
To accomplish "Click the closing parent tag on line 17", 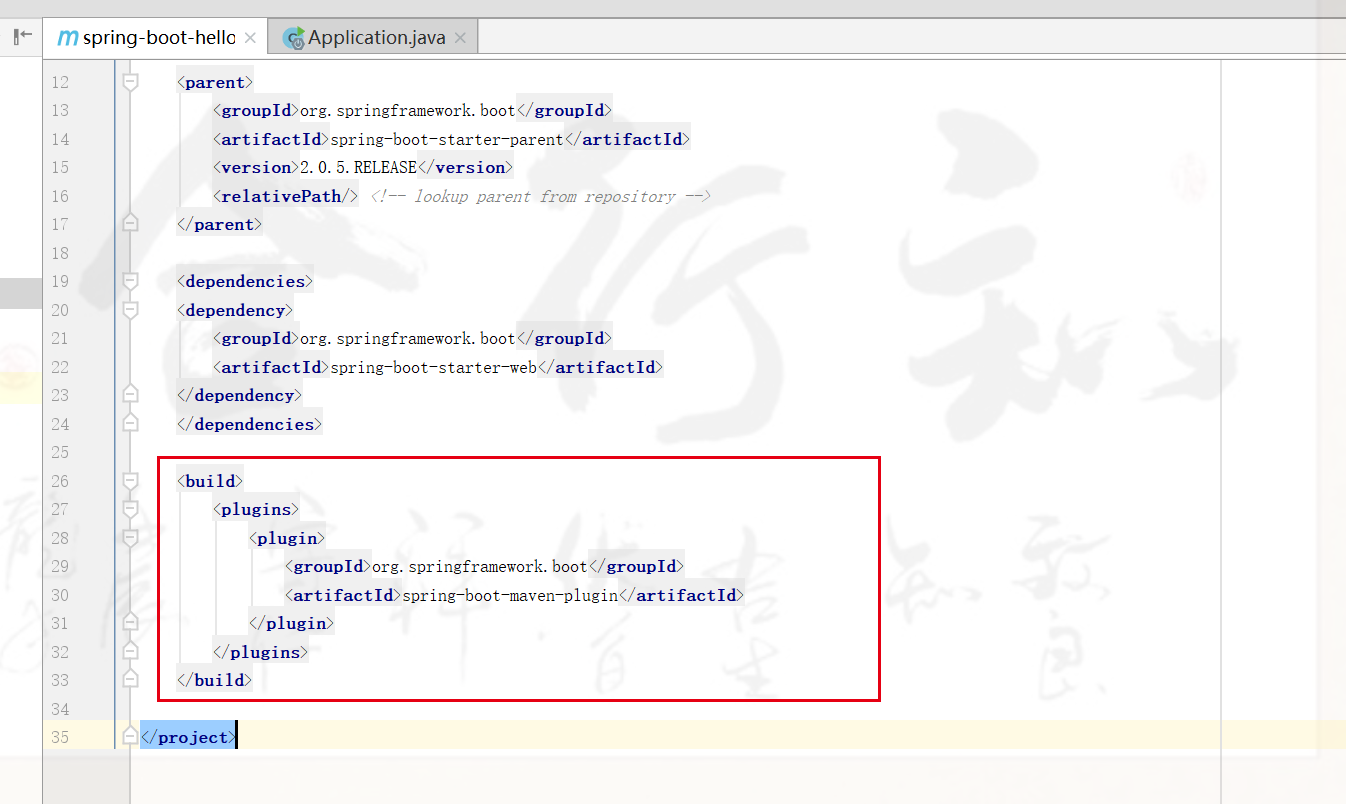I will 219,224.
